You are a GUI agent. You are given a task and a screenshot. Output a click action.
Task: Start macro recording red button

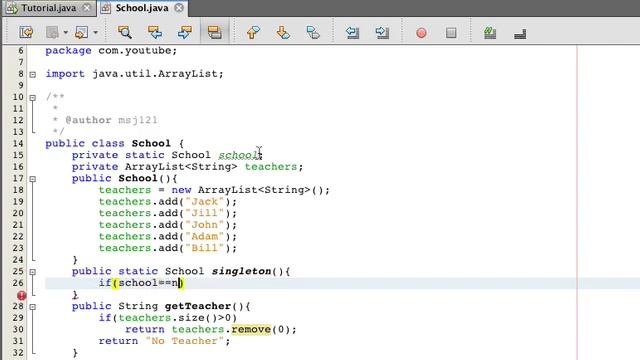click(x=421, y=33)
